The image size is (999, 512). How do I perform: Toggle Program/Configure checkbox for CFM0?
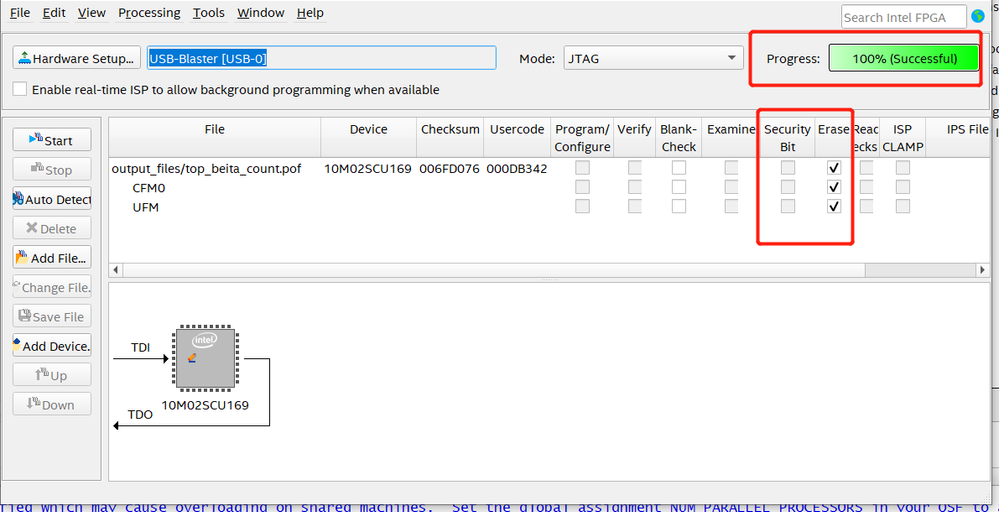[582, 187]
